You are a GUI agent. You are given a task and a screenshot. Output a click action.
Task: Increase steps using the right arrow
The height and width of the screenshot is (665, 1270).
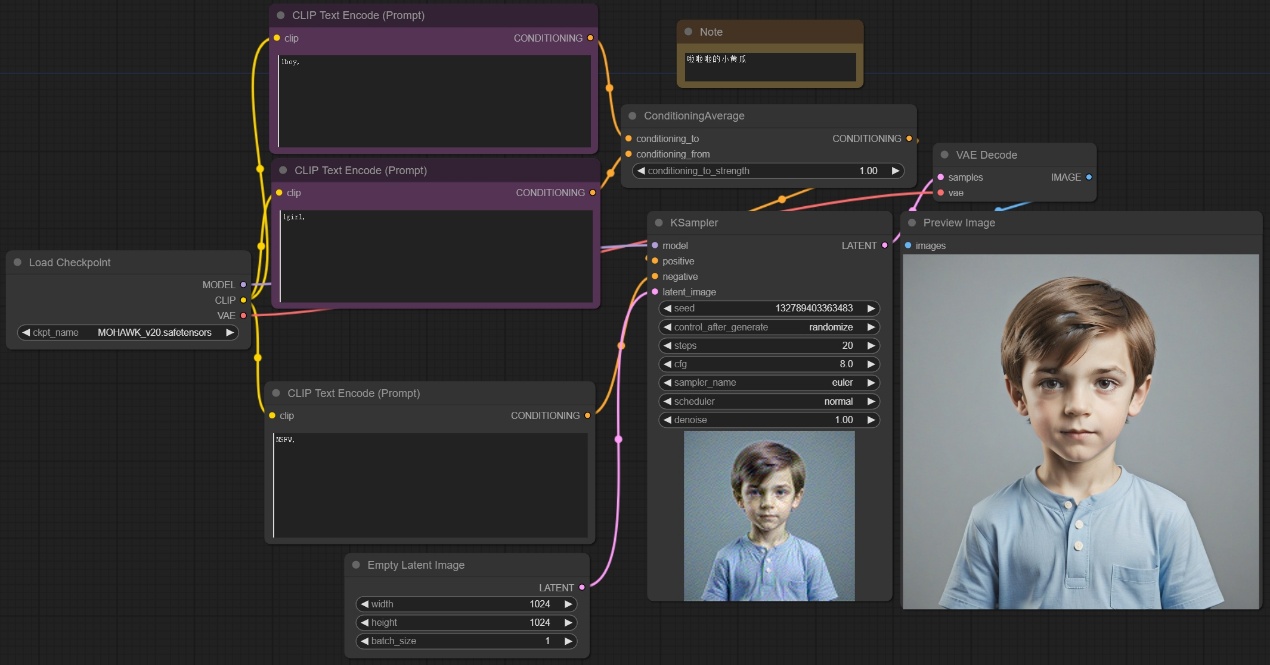(871, 346)
